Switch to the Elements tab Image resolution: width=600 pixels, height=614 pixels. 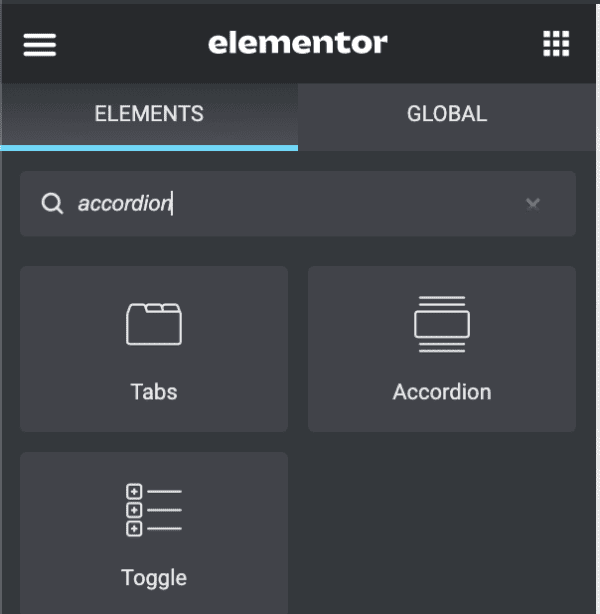click(149, 114)
